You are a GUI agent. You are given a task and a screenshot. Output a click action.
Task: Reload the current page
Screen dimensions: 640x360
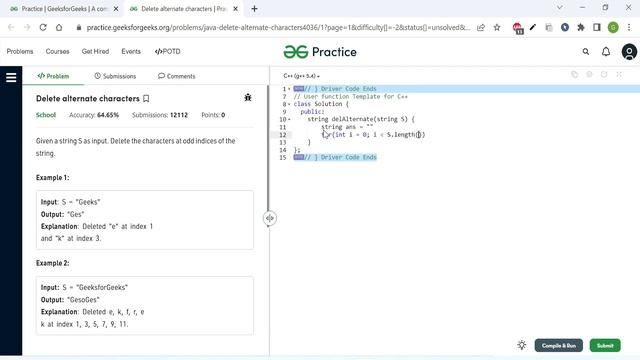pyautogui.click(x=43, y=27)
